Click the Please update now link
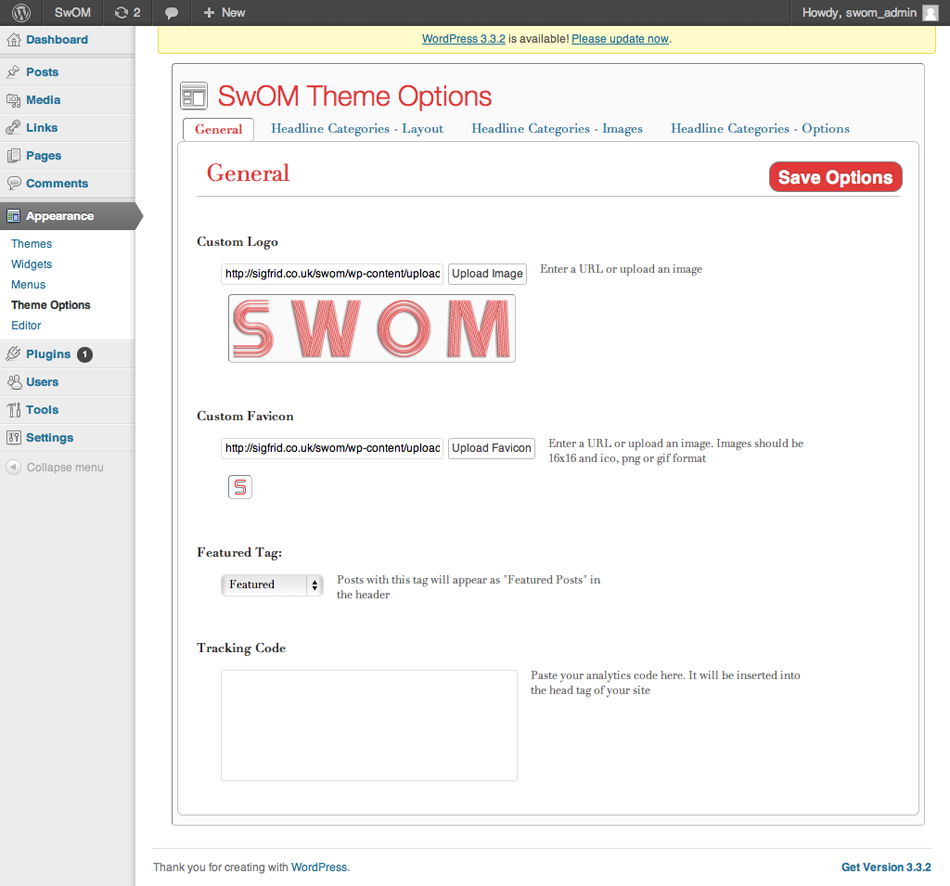950x886 pixels. point(620,39)
